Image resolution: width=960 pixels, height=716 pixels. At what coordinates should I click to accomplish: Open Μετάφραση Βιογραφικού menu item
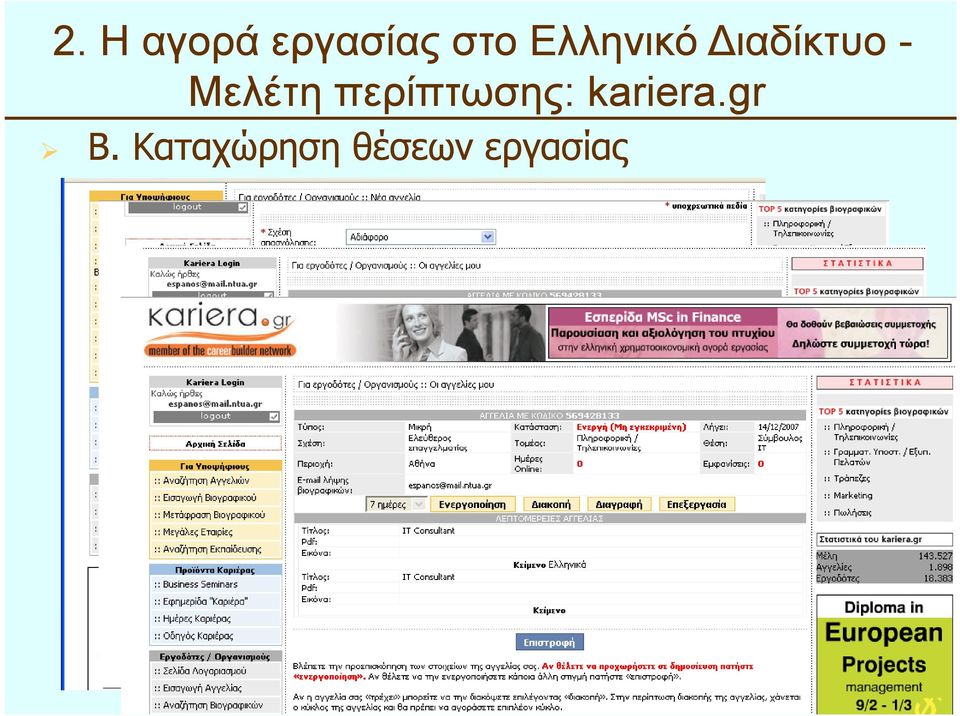coord(216,515)
